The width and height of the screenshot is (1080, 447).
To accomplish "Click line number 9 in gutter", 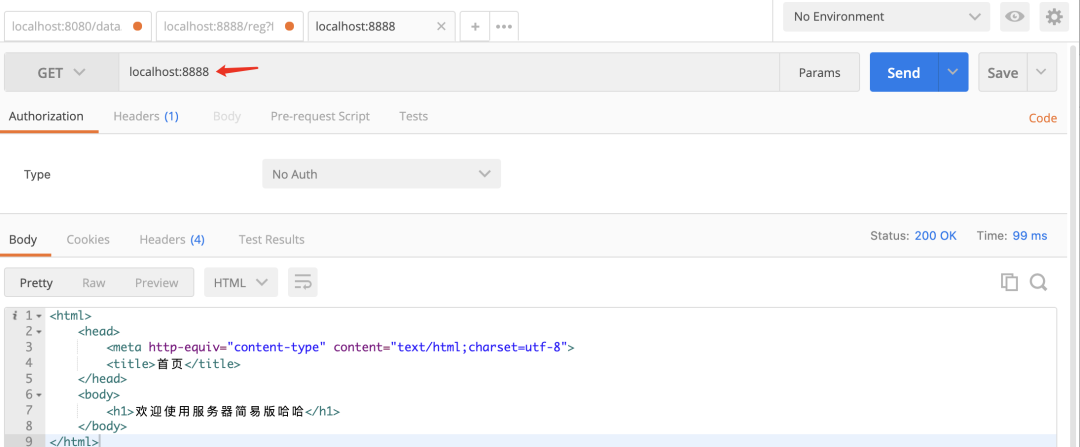I will (29, 441).
